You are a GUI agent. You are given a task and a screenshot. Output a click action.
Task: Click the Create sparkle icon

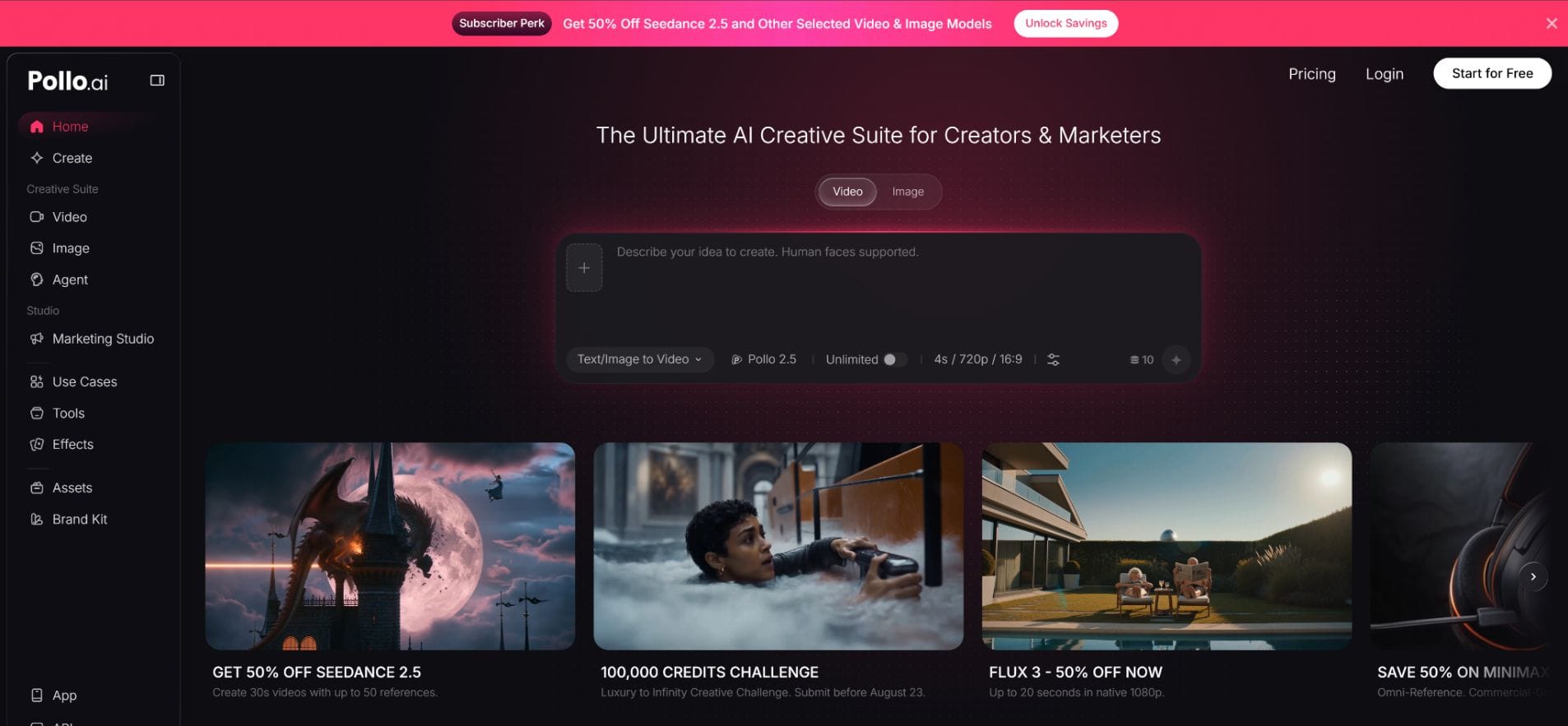(x=36, y=158)
